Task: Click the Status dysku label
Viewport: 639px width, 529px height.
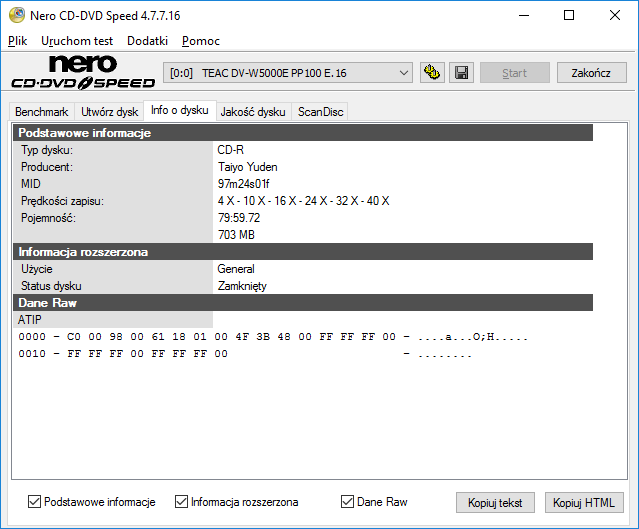Action: (x=51, y=286)
